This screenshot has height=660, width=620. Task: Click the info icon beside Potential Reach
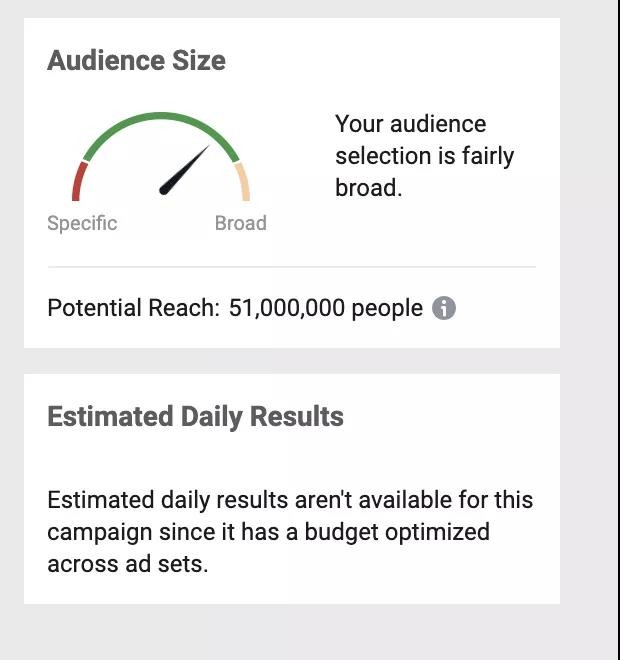(x=444, y=308)
